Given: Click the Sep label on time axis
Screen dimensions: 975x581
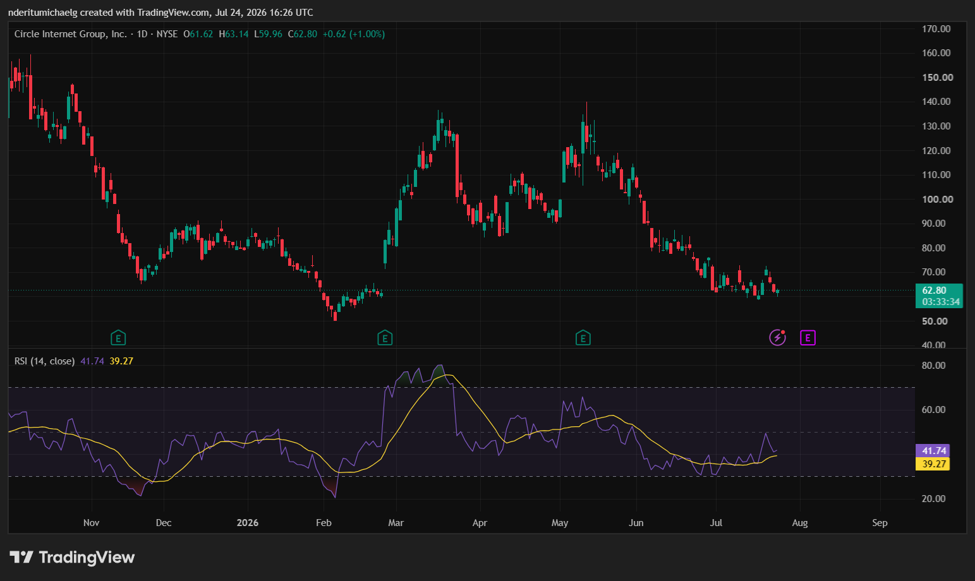Looking at the screenshot, I should 880,523.
